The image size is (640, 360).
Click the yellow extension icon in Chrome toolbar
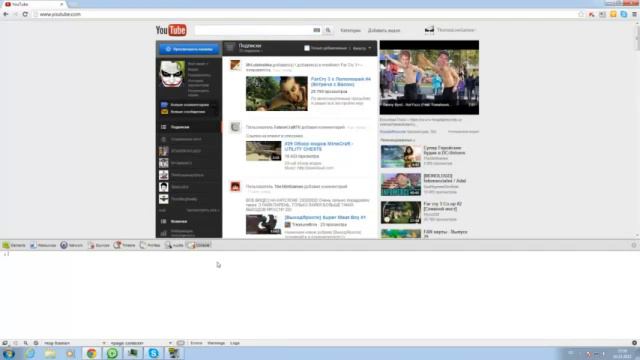point(613,14)
